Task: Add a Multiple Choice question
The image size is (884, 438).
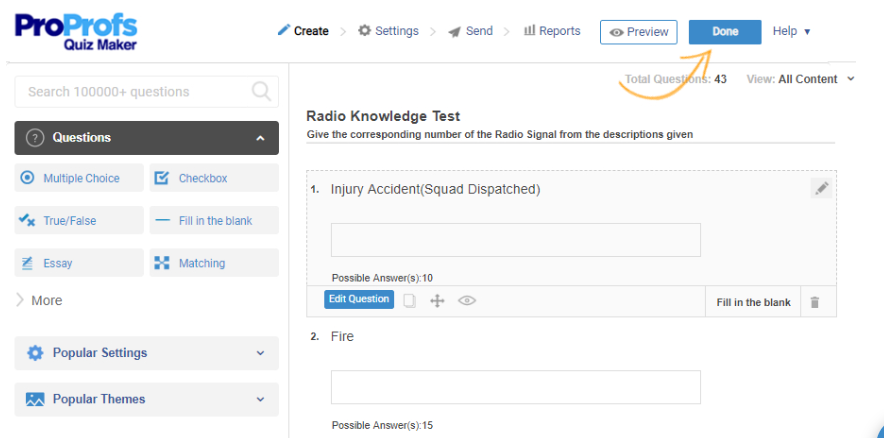Action: click(x=80, y=178)
